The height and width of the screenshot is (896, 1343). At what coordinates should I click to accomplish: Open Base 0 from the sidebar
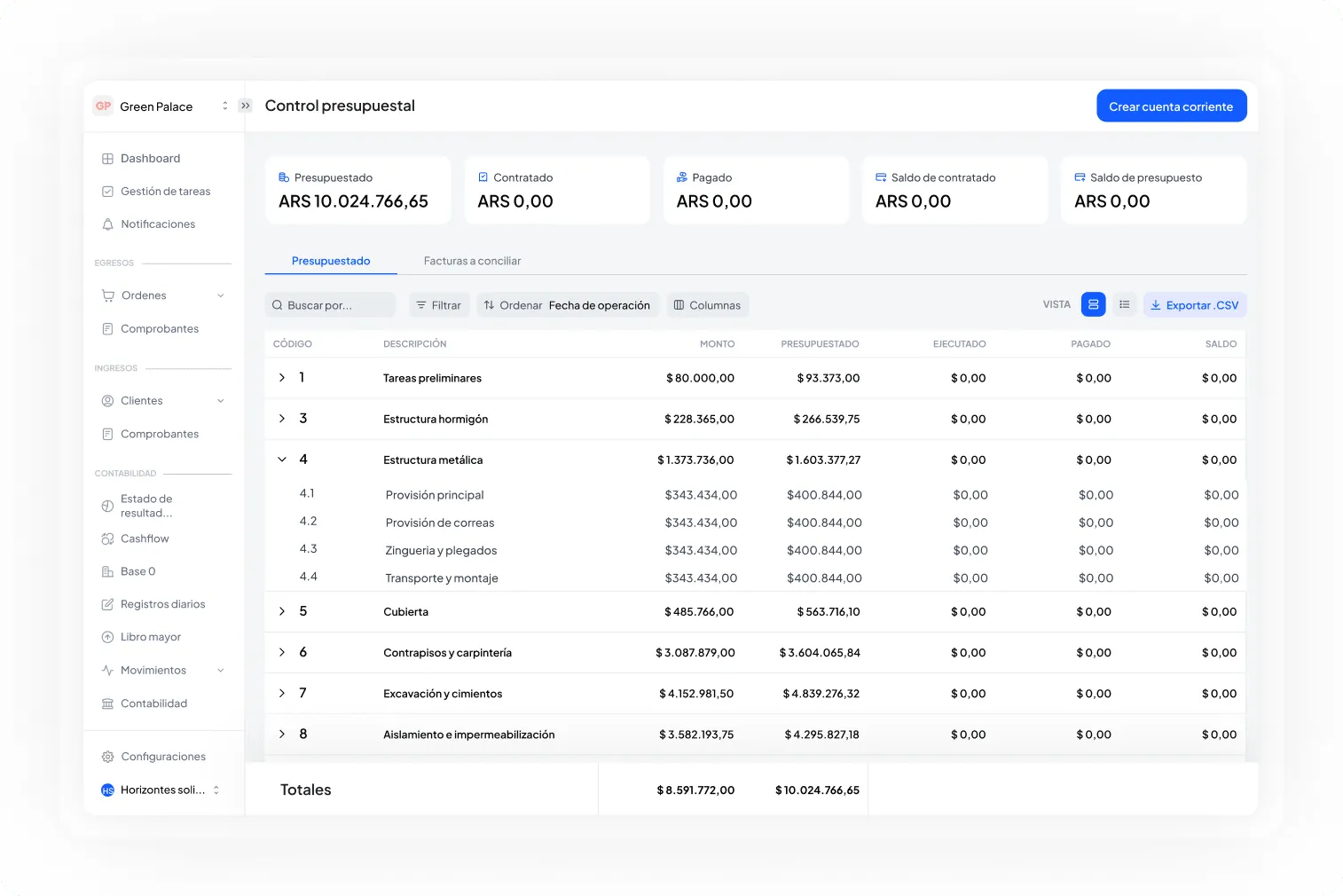pos(138,571)
